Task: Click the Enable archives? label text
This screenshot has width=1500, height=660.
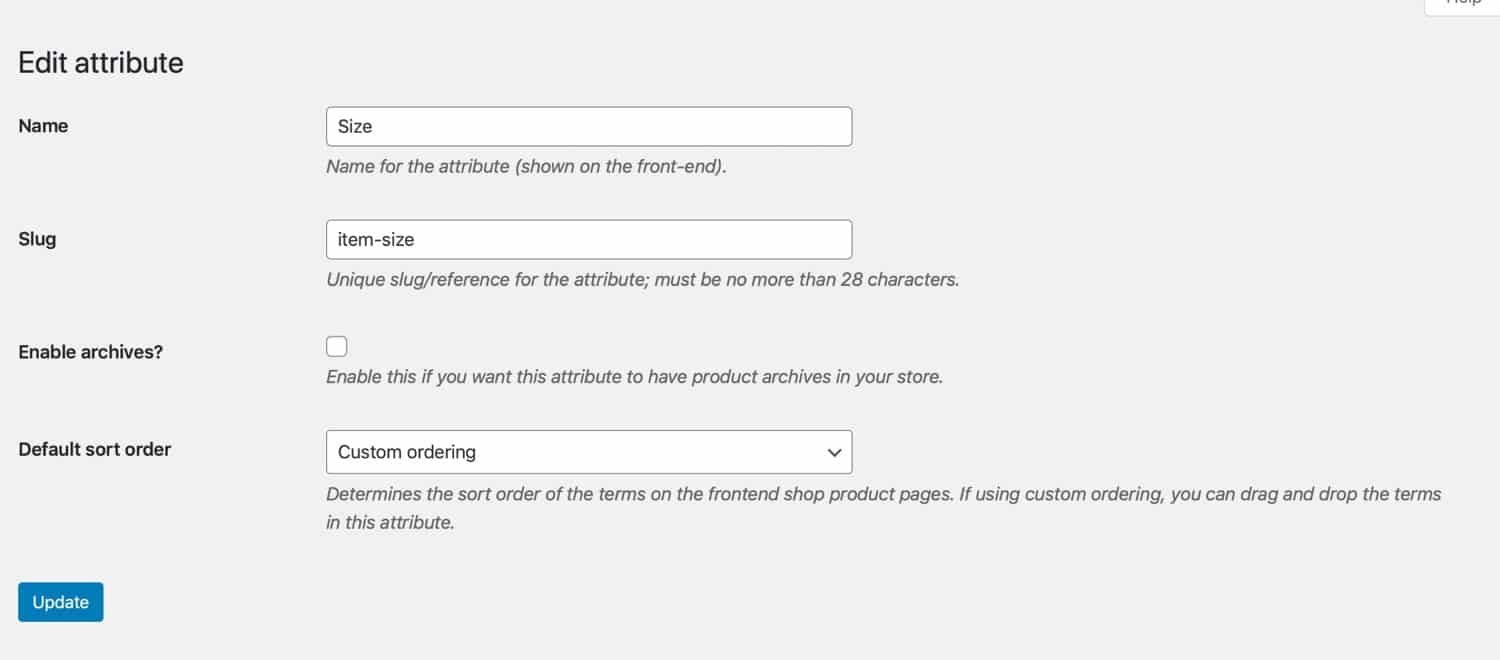Action: (x=90, y=351)
